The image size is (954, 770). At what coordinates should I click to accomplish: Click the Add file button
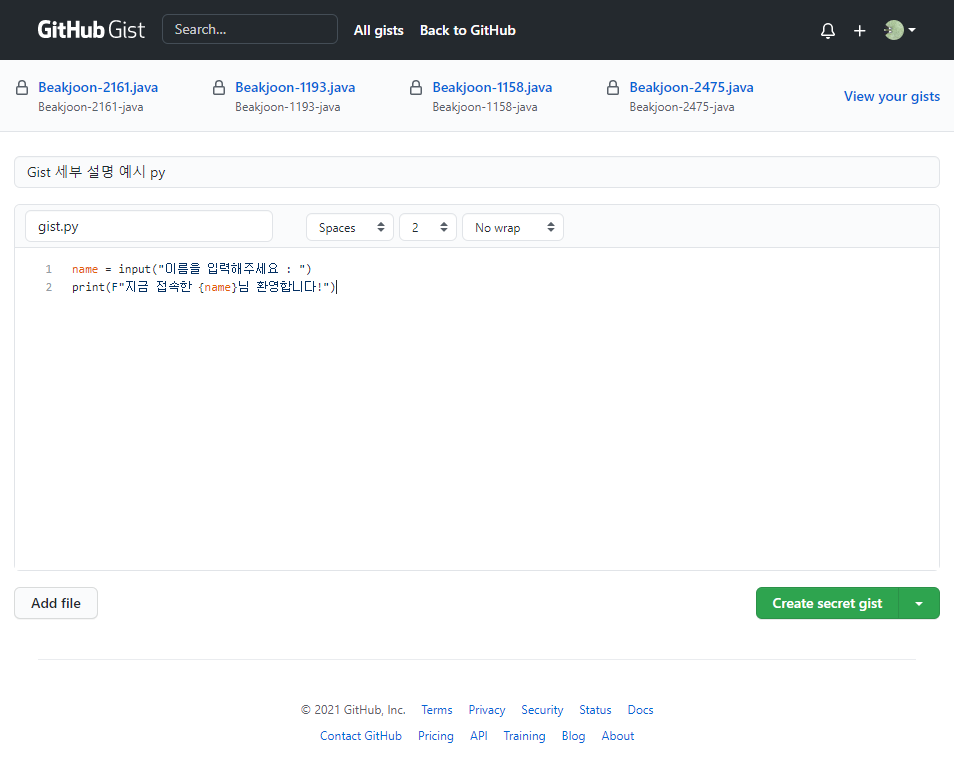tap(56, 603)
